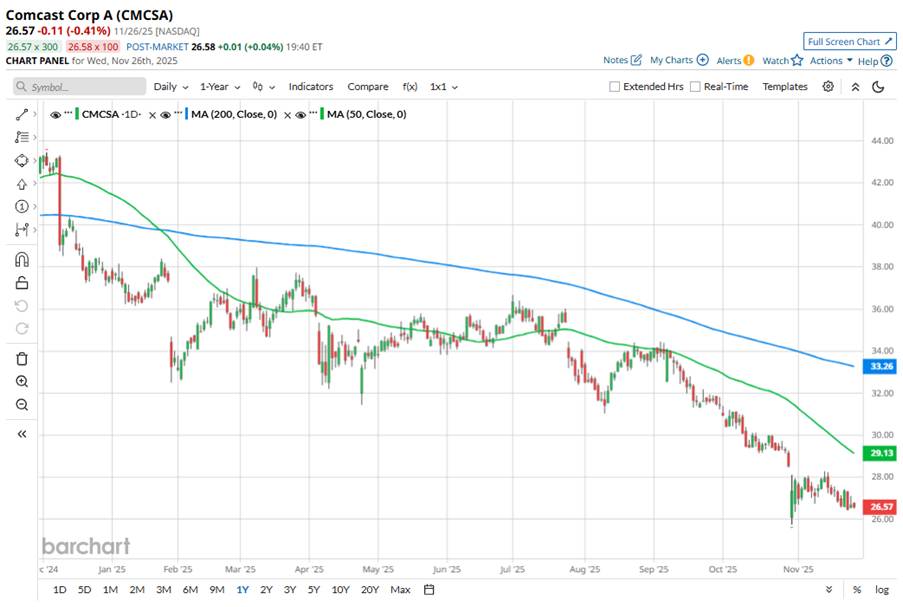Open chart settings gear icon

[x=828, y=87]
